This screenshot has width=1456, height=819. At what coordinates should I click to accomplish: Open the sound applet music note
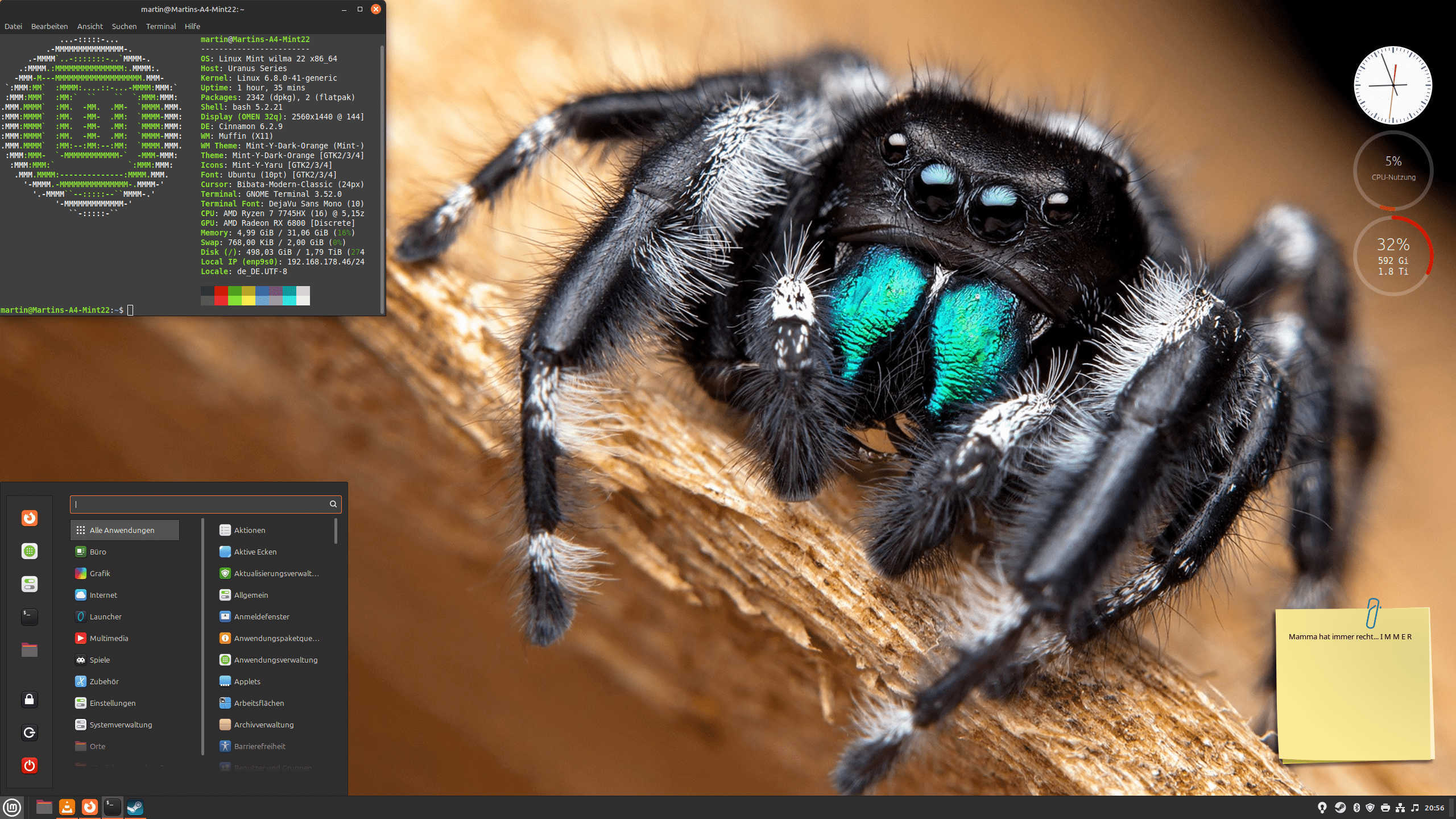pyautogui.click(x=1415, y=808)
